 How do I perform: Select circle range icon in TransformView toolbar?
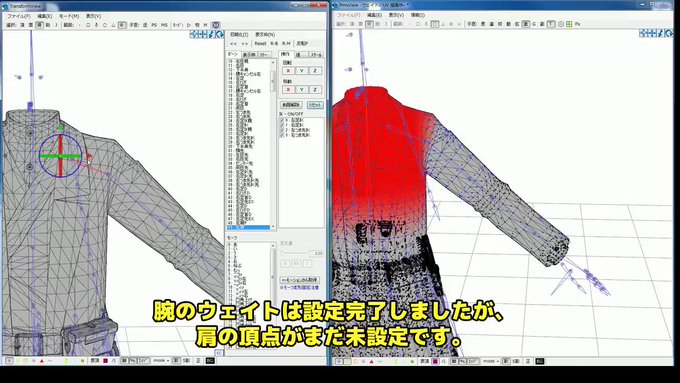click(105, 25)
